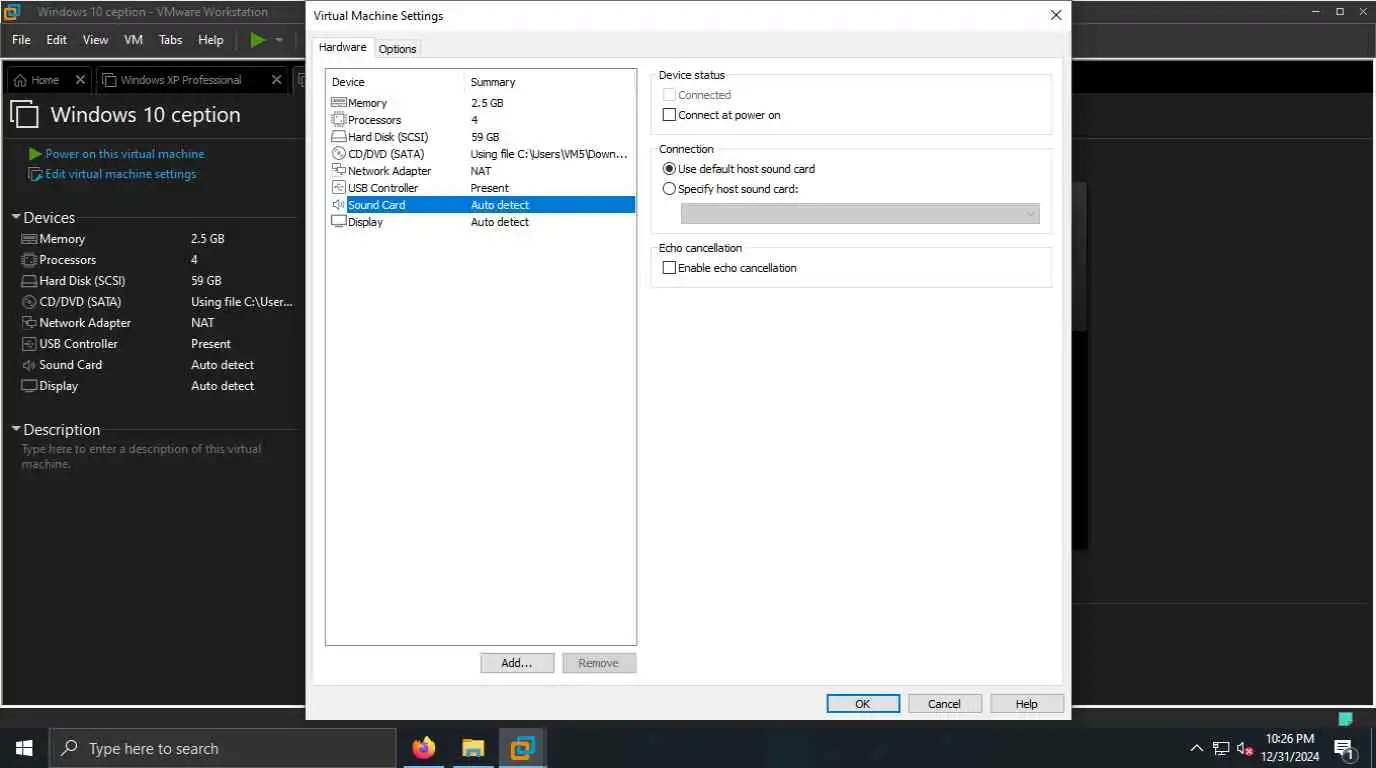Image resolution: width=1376 pixels, height=768 pixels.
Task: Click the Add... button
Action: 517,663
